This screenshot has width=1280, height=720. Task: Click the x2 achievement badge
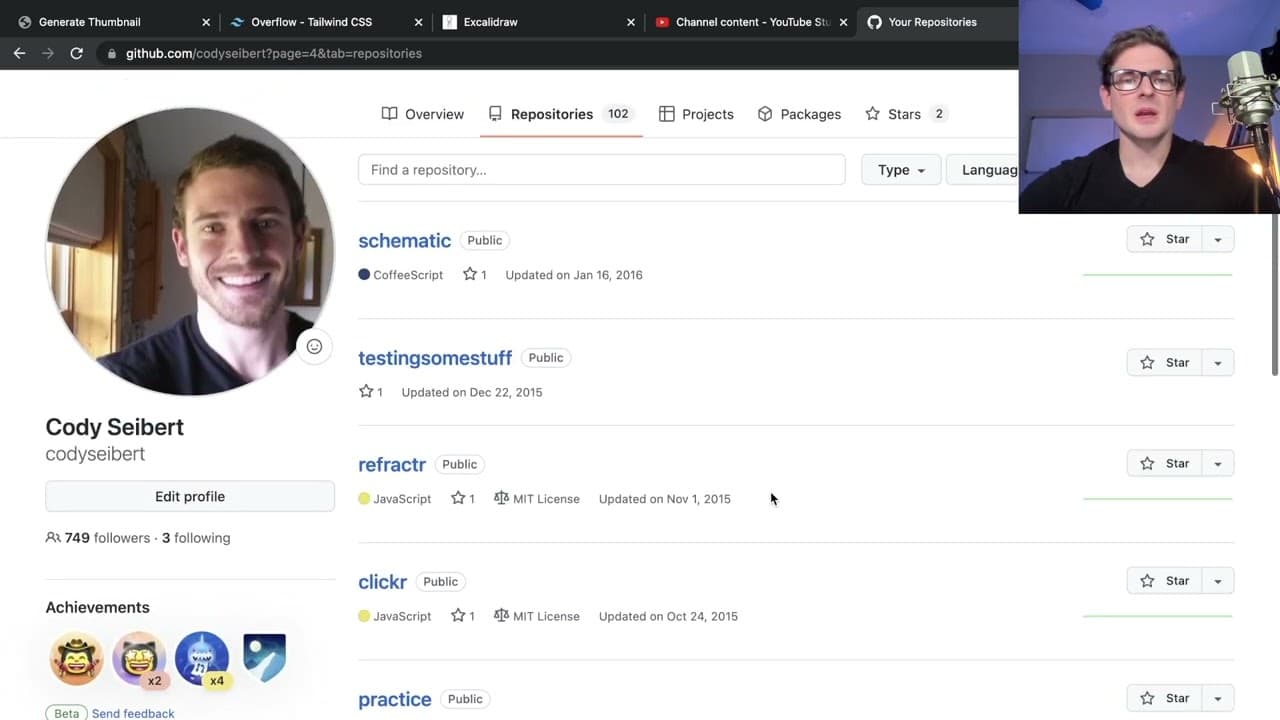[x=139, y=659]
